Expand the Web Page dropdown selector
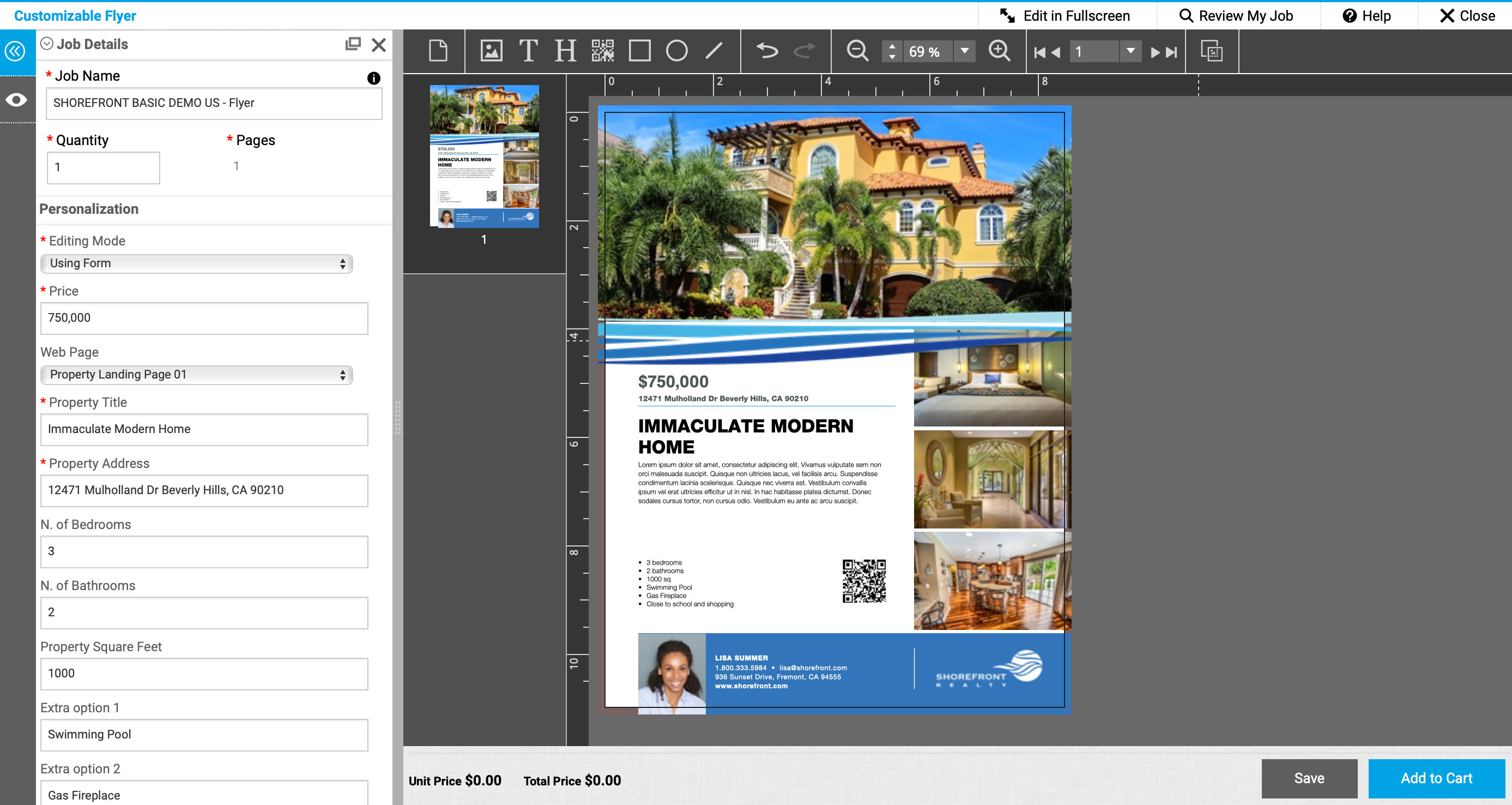Screen dimensions: 1512x805 point(196,374)
